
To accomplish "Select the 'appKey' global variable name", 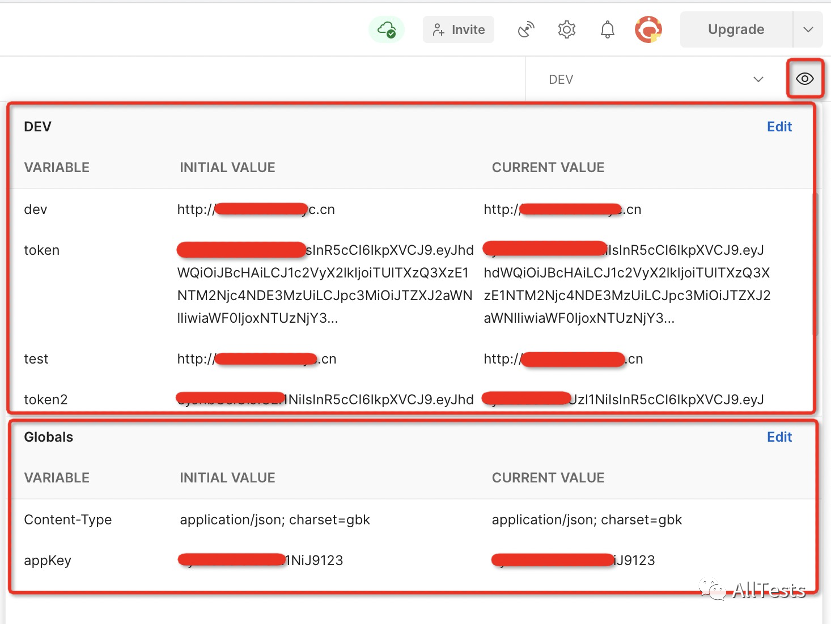I will coord(47,560).
